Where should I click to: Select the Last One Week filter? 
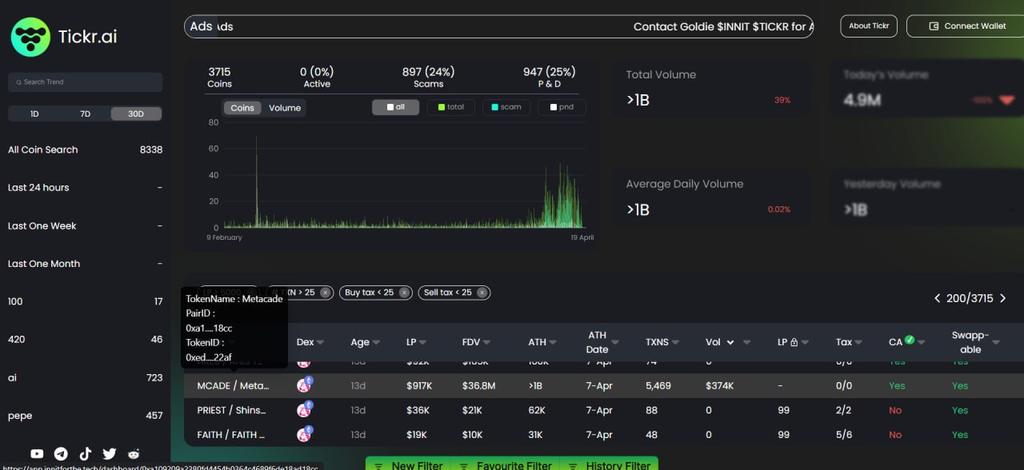coord(85,226)
